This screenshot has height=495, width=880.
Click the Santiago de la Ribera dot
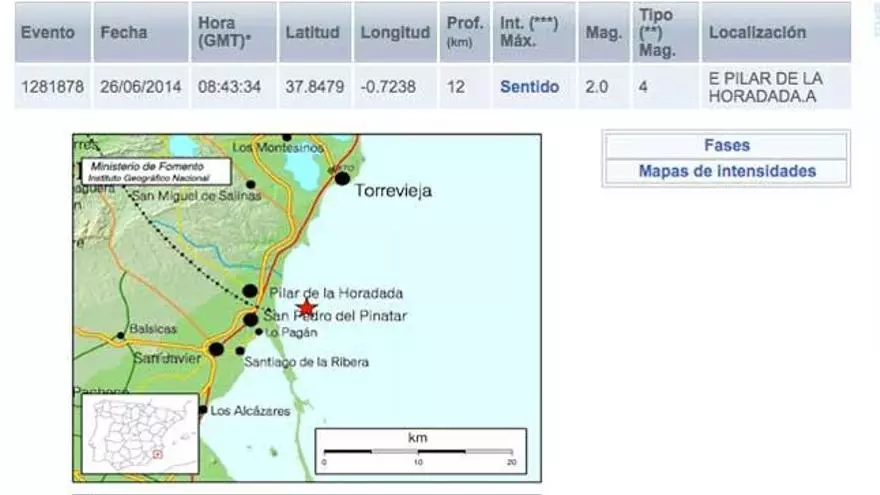(240, 351)
